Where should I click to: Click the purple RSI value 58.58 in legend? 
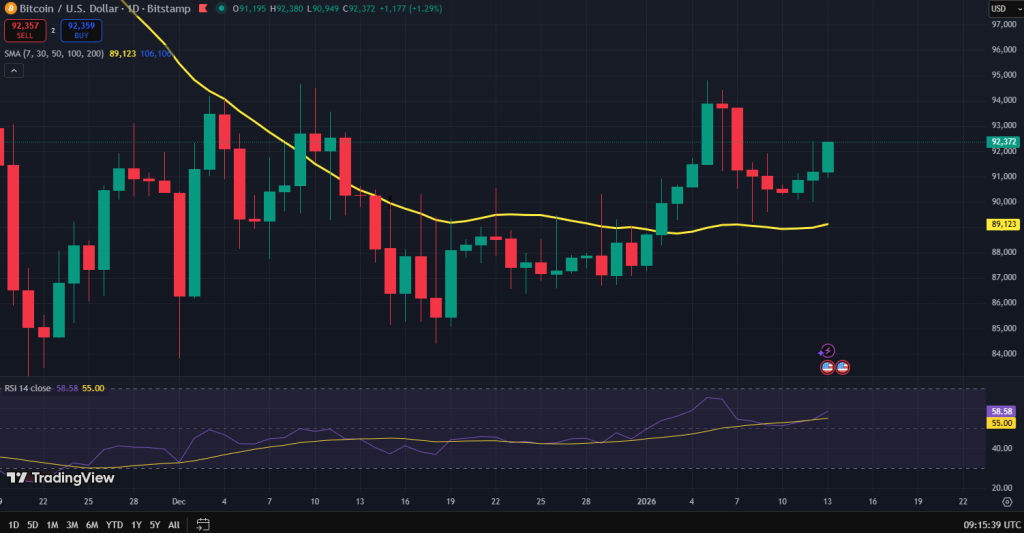click(67, 388)
